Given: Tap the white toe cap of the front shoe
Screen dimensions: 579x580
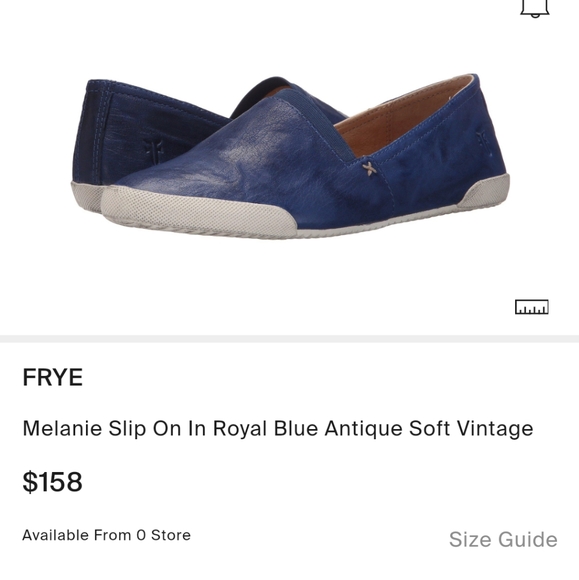Looking at the screenshot, I should pos(196,213).
